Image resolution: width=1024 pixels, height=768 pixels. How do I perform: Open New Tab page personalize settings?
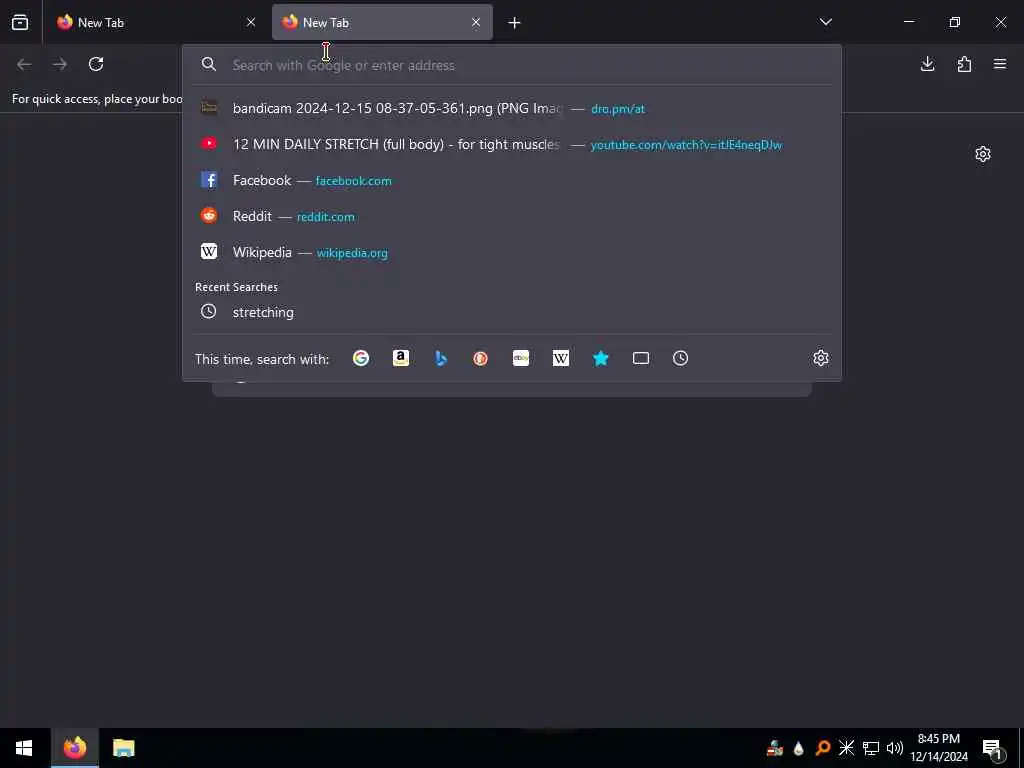coord(983,154)
